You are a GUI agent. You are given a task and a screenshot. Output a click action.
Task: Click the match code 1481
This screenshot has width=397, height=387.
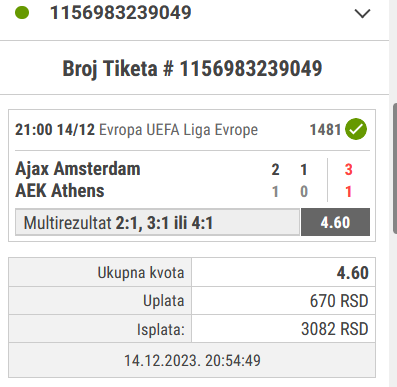pos(325,130)
